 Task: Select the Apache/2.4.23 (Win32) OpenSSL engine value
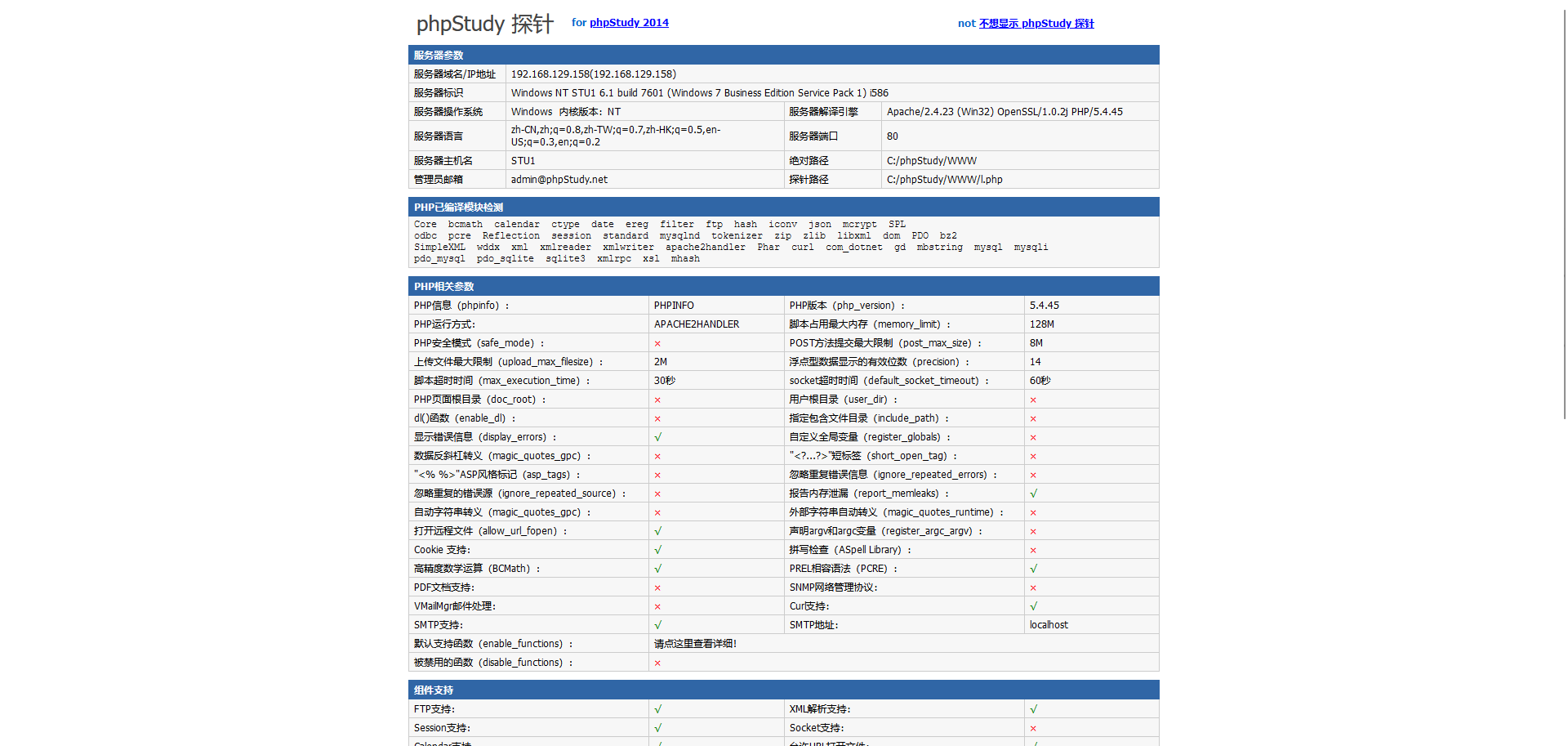(1004, 112)
